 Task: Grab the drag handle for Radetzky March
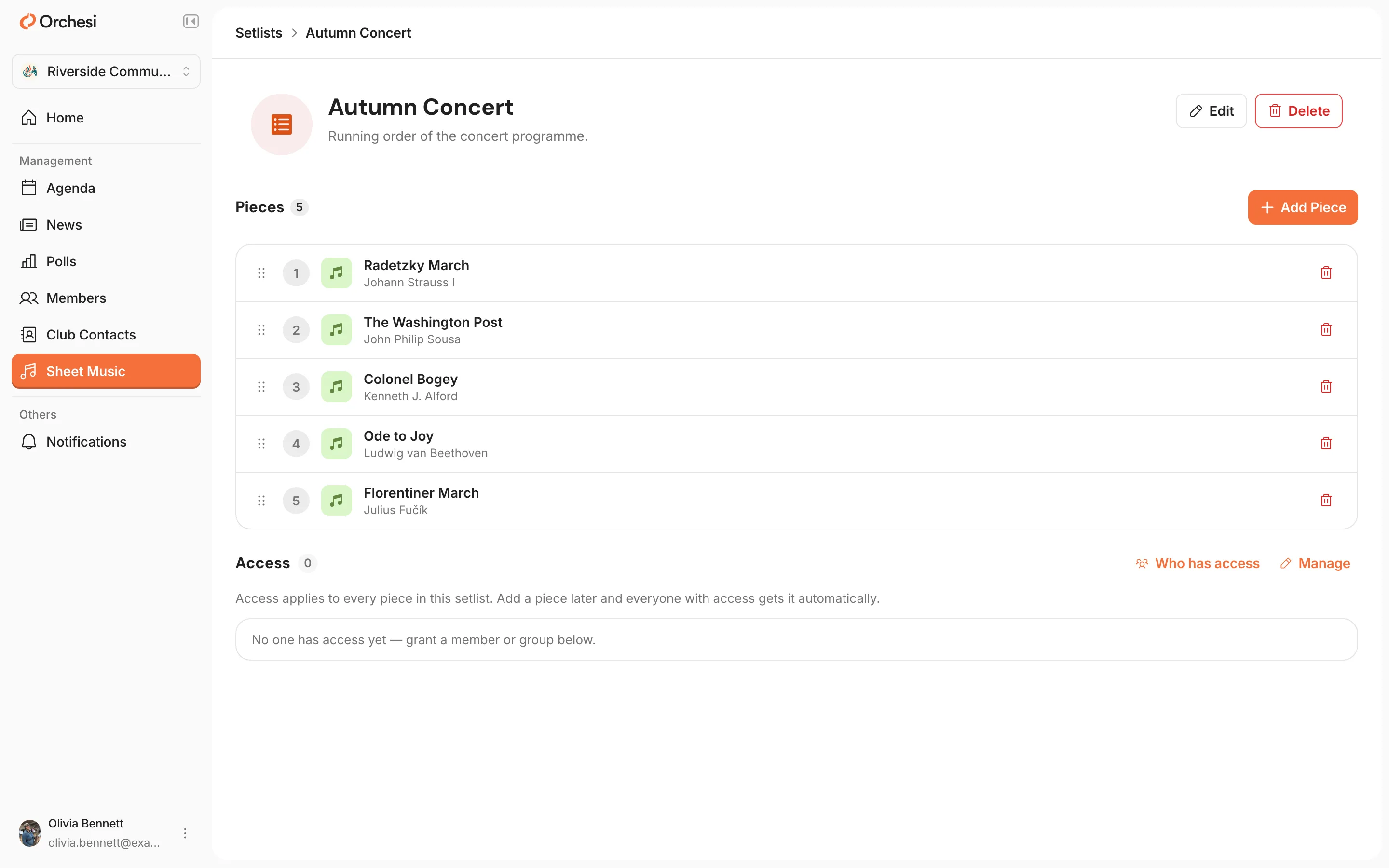click(261, 272)
